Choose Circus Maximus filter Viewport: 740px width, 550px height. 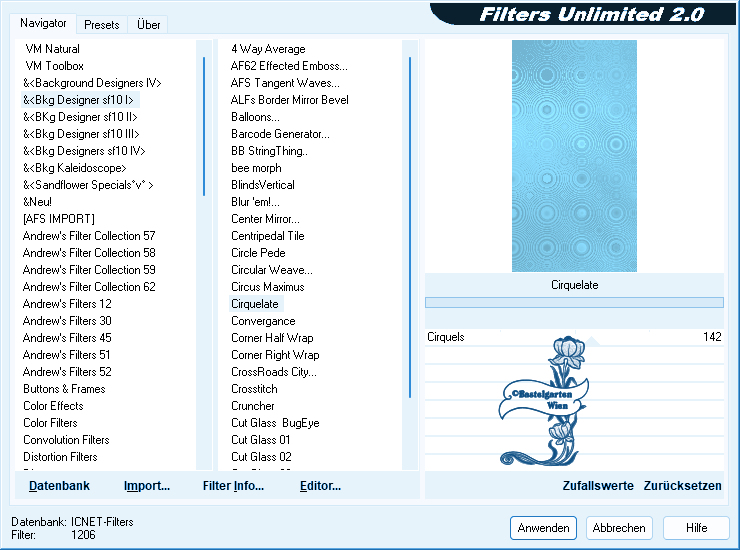(x=268, y=287)
